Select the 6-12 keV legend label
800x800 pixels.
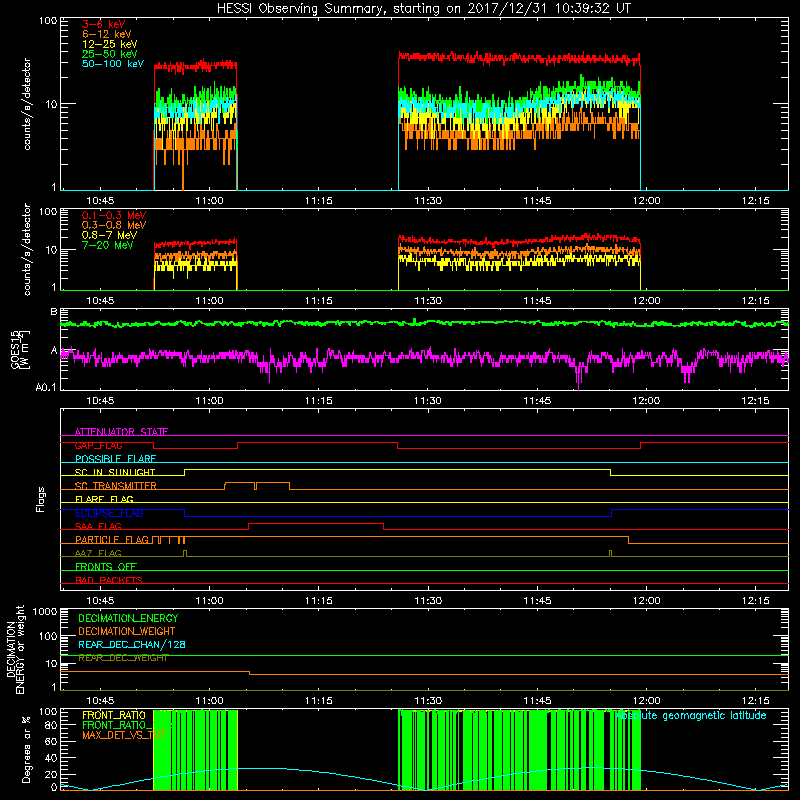(x=107, y=34)
